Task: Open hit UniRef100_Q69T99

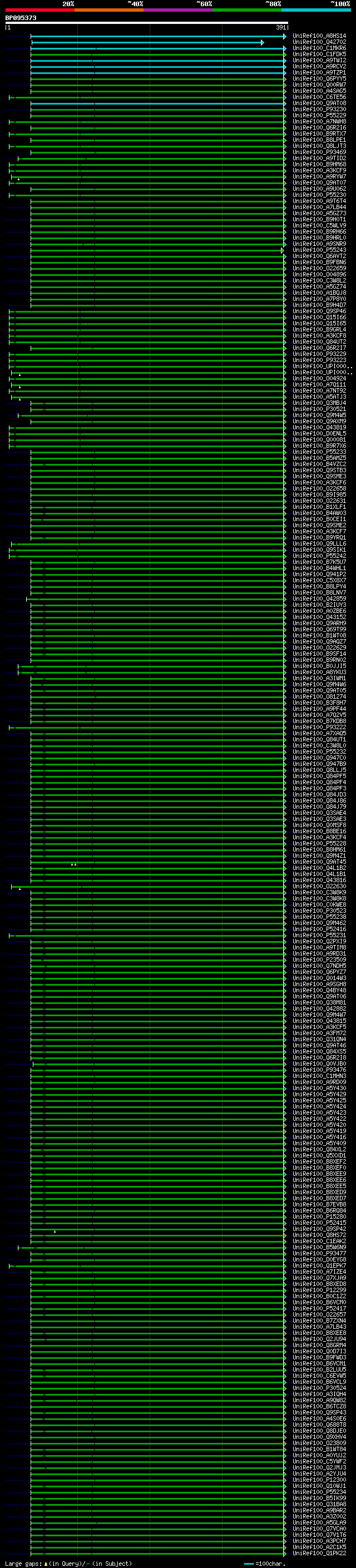Action: coord(319,630)
